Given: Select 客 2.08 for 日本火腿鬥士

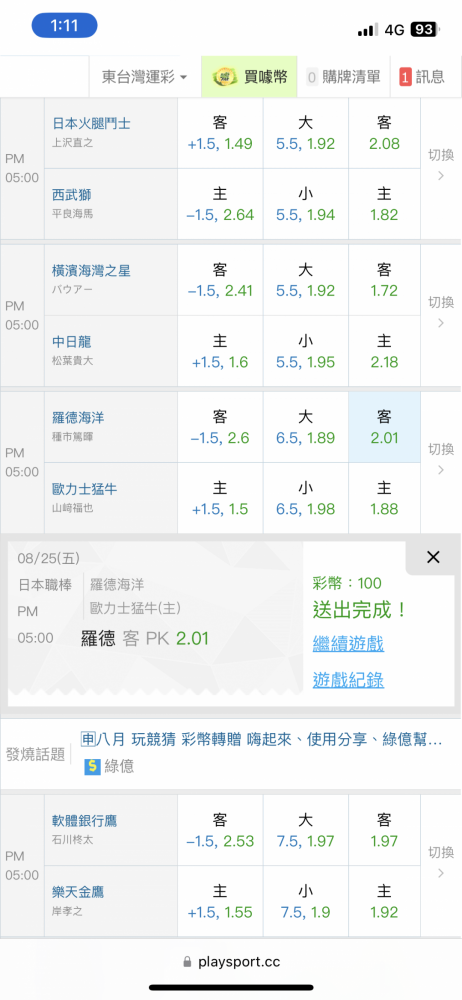Looking at the screenshot, I should (384, 133).
